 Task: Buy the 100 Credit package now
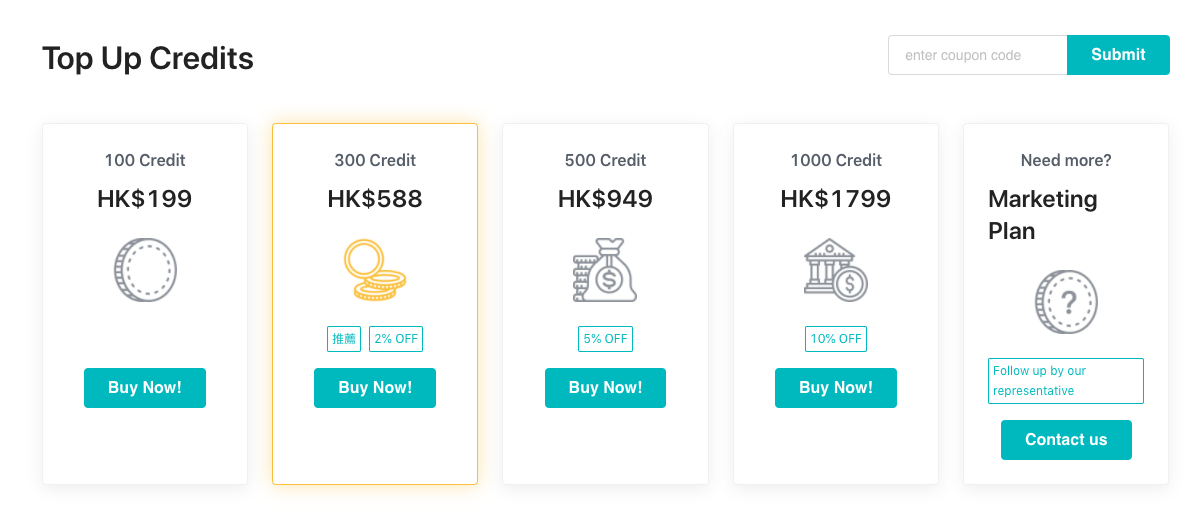click(x=145, y=388)
